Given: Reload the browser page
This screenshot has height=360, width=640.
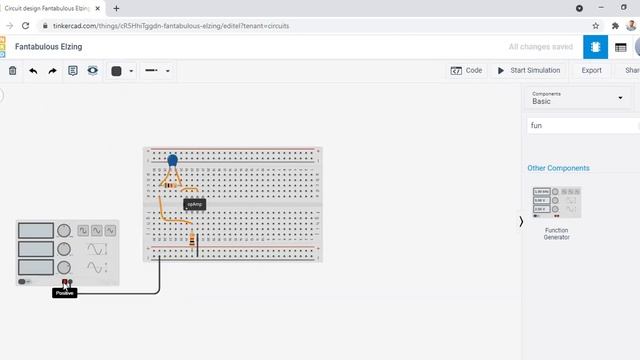Looking at the screenshot, I should [26, 26].
